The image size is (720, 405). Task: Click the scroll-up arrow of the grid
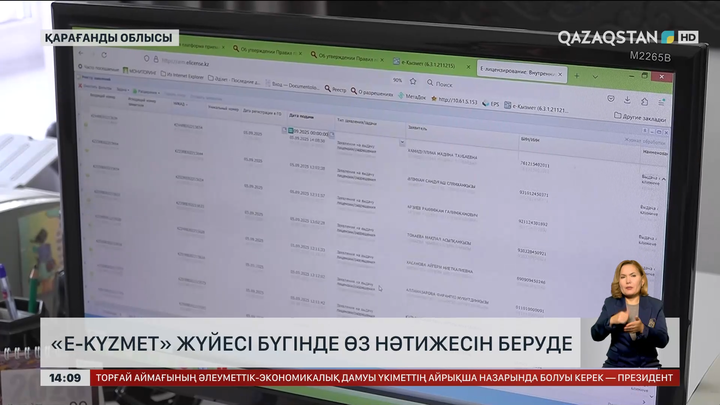[664, 179]
